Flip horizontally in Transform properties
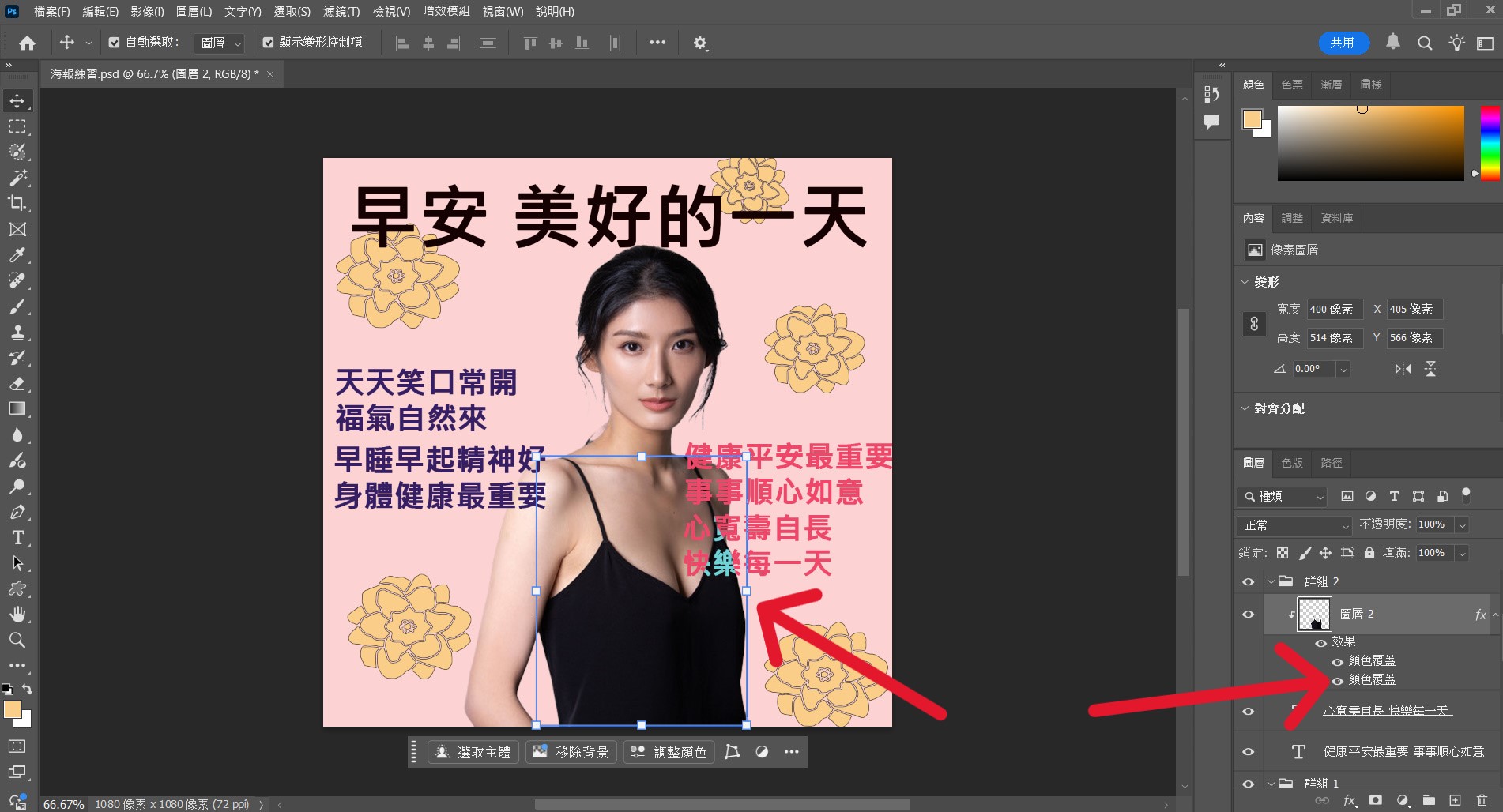The image size is (1503, 812). click(1403, 369)
